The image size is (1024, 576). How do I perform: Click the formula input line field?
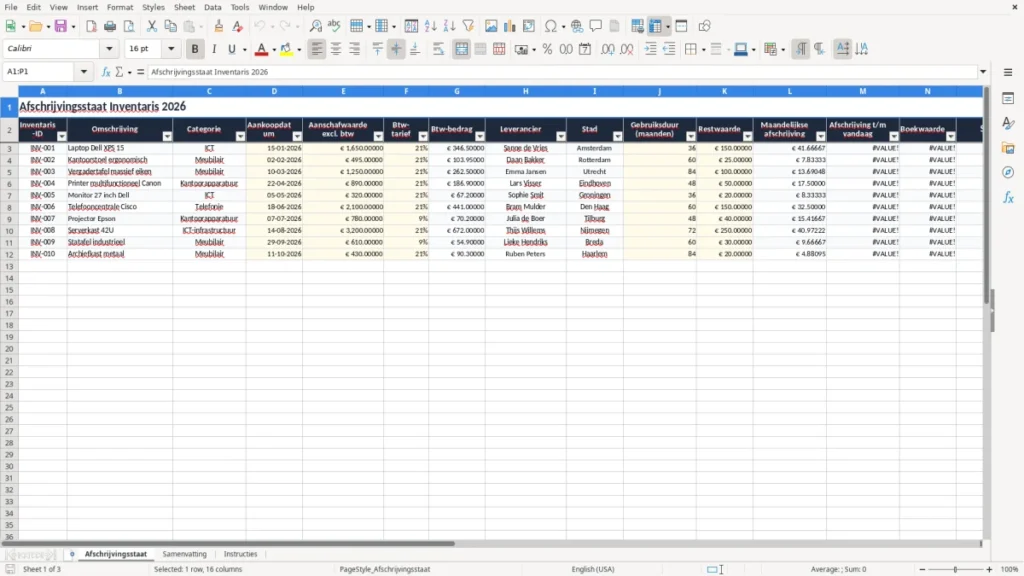pos(562,72)
